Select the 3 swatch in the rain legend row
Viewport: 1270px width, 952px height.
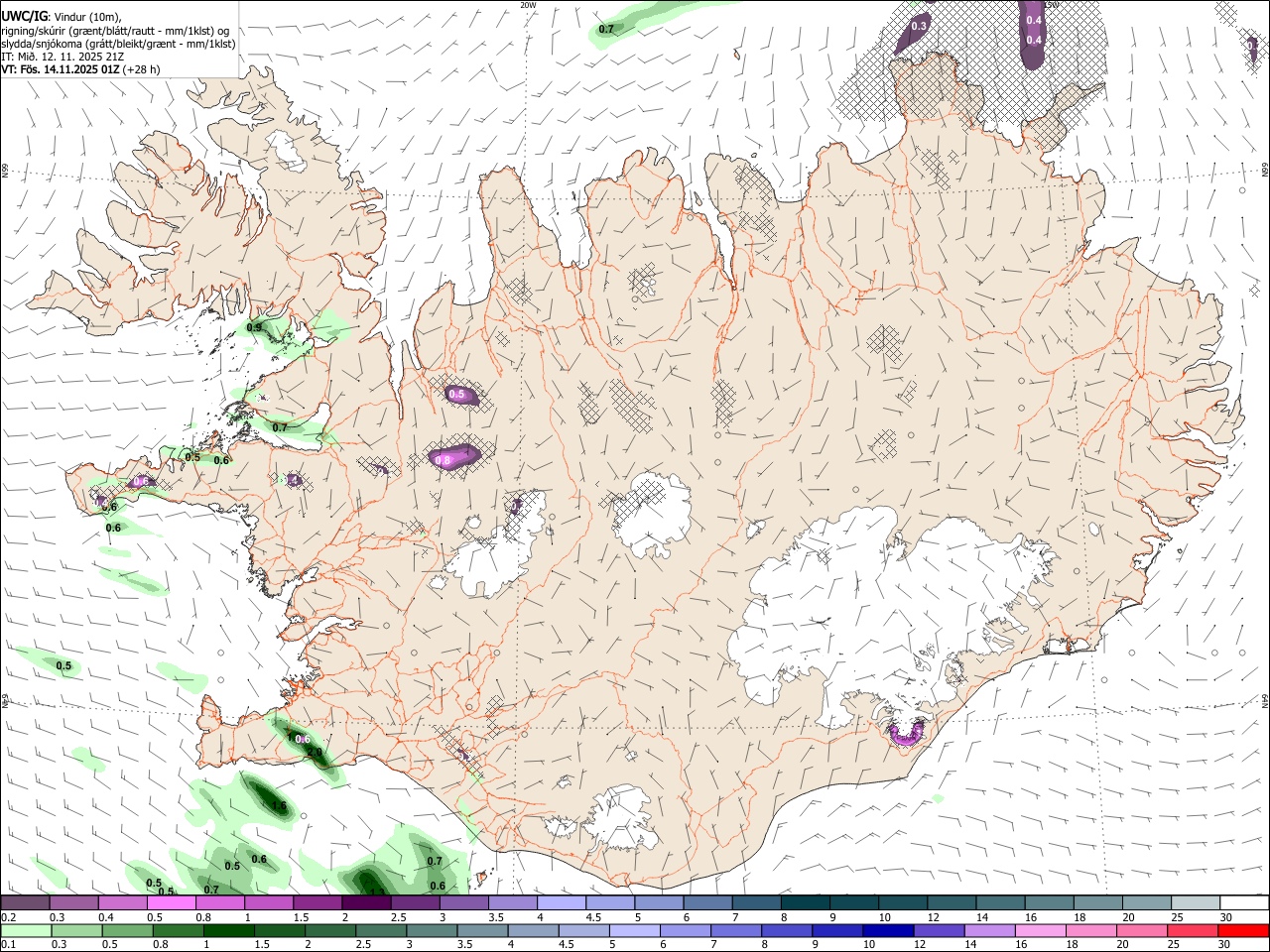432,930
